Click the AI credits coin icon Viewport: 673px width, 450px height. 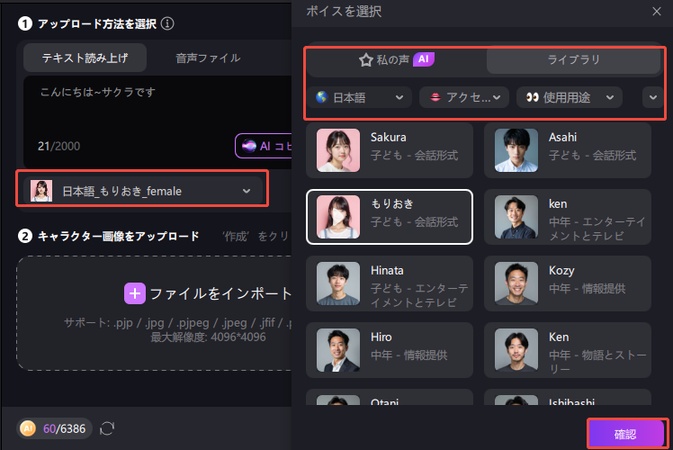coord(28,428)
